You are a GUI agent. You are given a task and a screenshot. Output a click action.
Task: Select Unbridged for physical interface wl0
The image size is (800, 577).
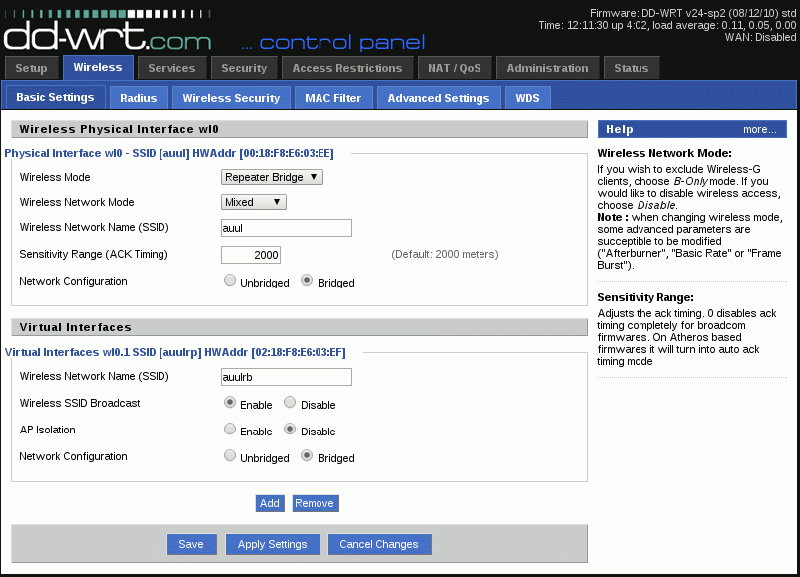click(x=230, y=280)
